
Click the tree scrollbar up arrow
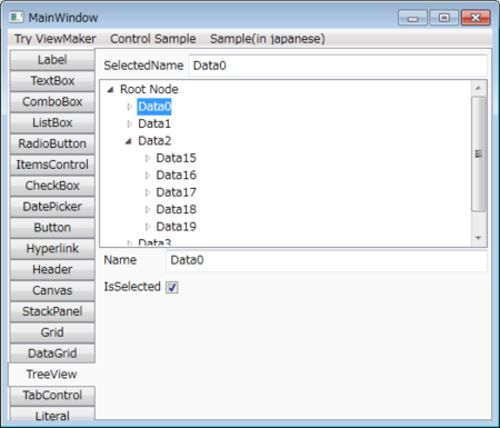tap(478, 88)
